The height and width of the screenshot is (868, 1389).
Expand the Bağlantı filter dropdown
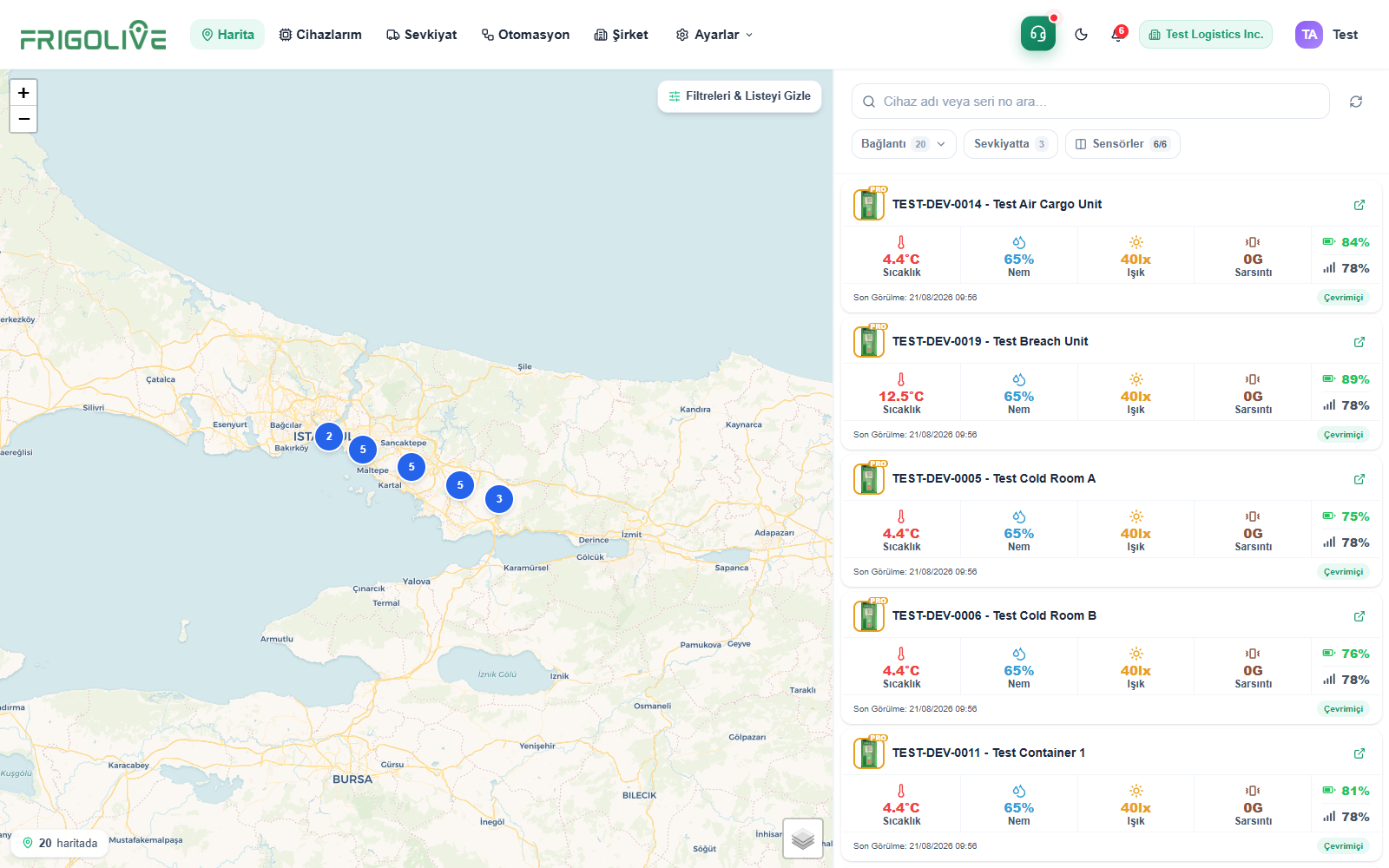pos(904,144)
